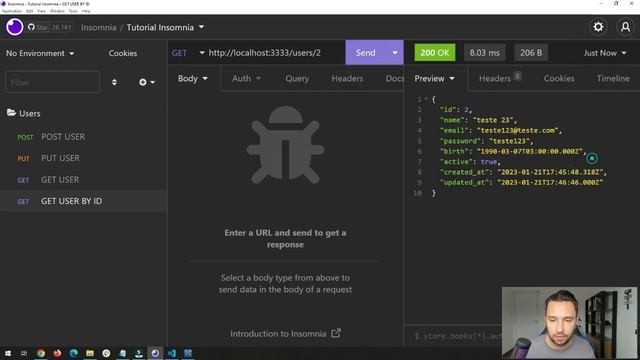Click the "updated_at" key in response
Viewport: 640px width, 360px height.
[464, 182]
